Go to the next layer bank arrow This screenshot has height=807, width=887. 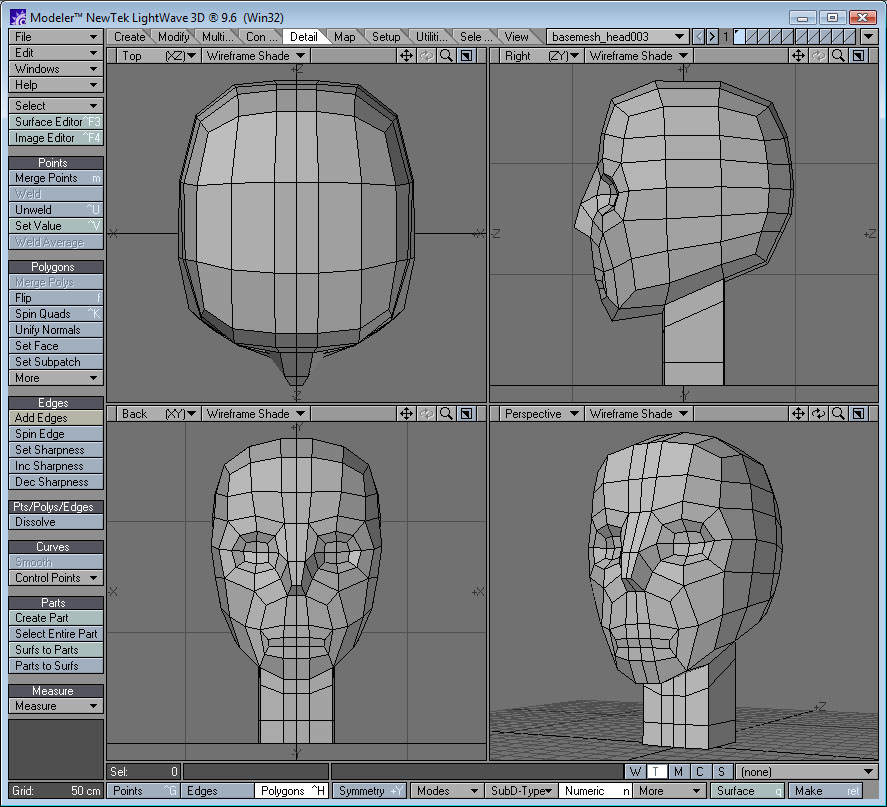(712, 37)
